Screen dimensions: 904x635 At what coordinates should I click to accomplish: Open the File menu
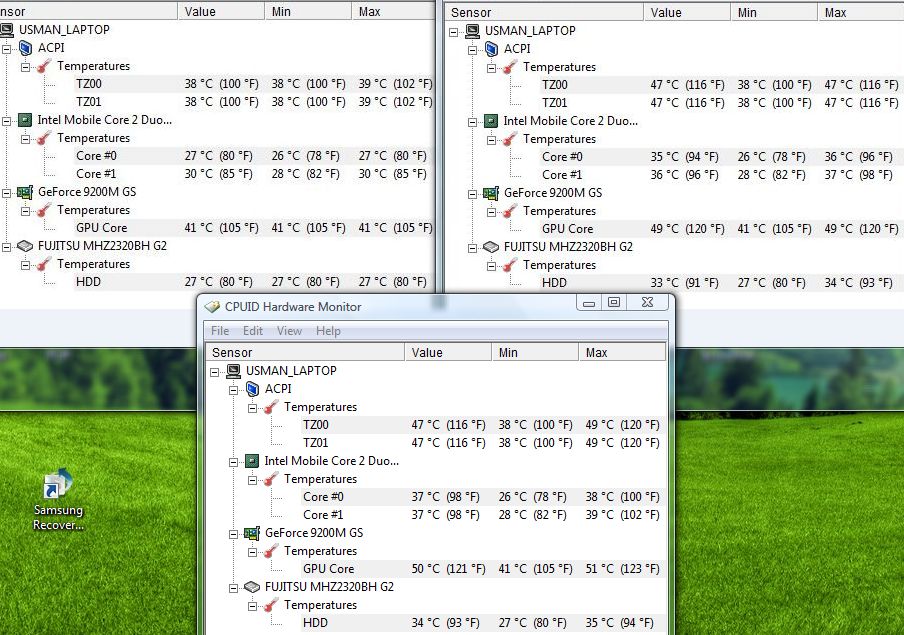pos(220,331)
